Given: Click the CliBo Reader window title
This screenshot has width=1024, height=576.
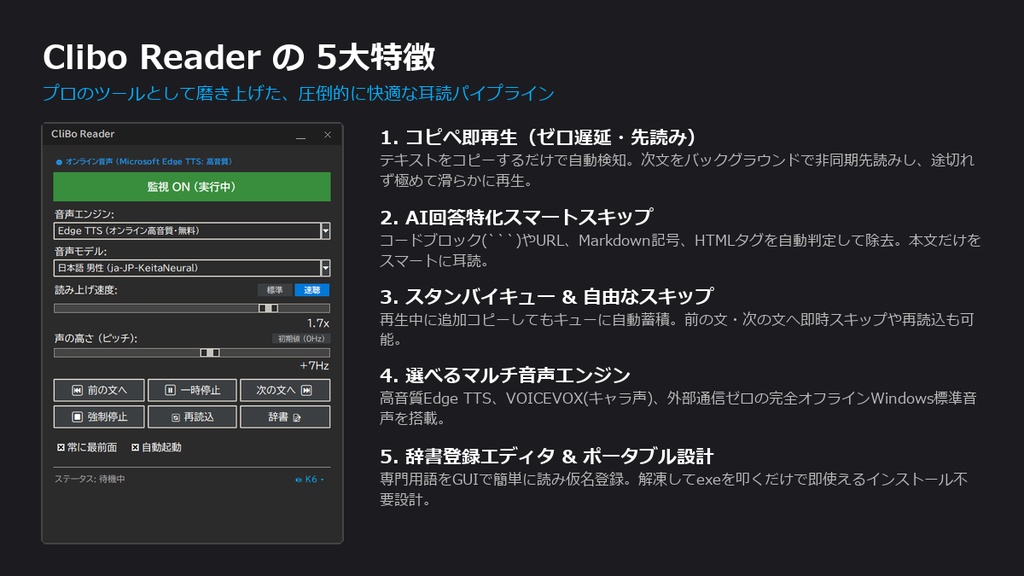Looking at the screenshot, I should click(x=83, y=134).
